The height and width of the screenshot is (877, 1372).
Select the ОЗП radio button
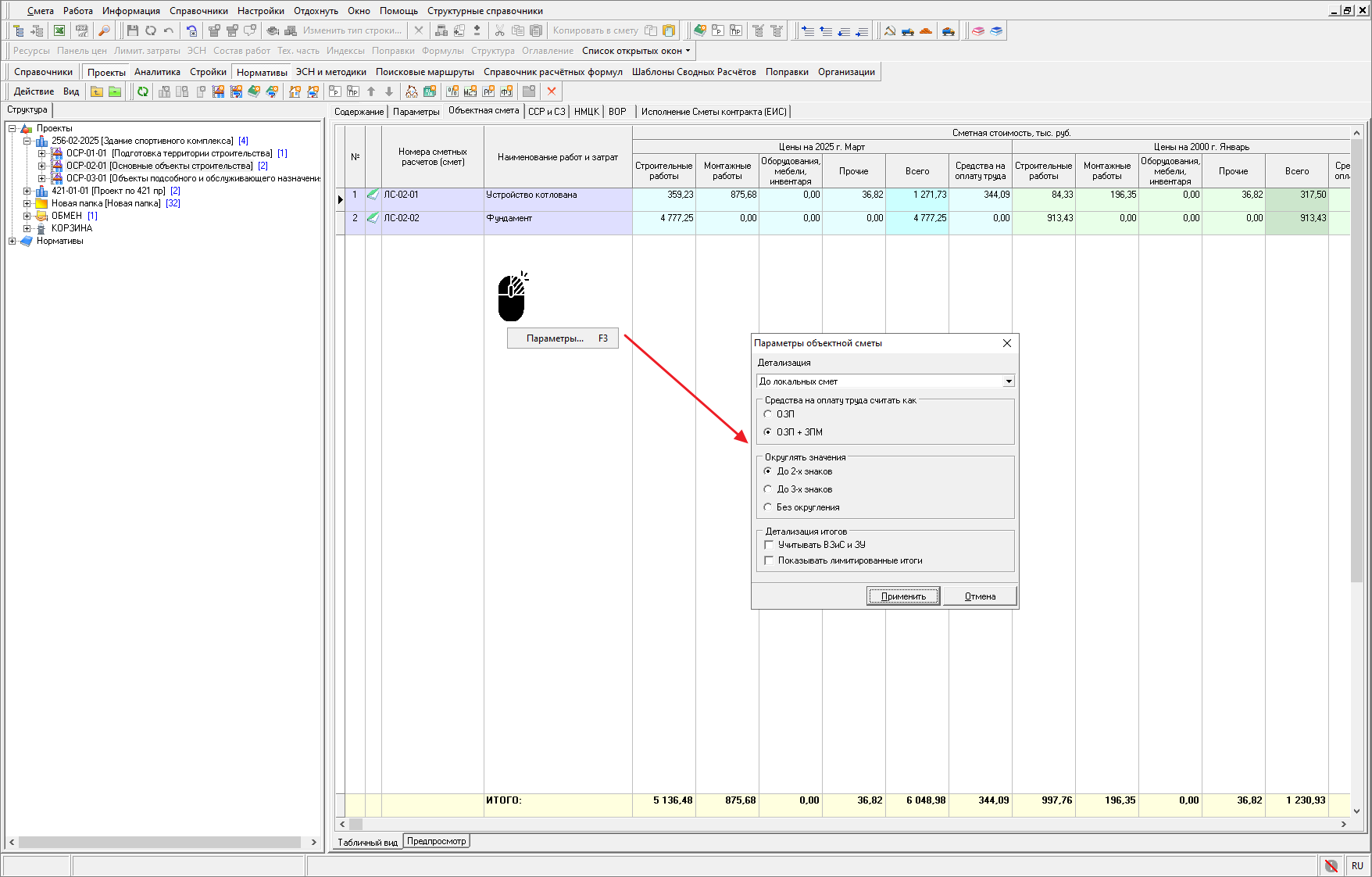768,414
